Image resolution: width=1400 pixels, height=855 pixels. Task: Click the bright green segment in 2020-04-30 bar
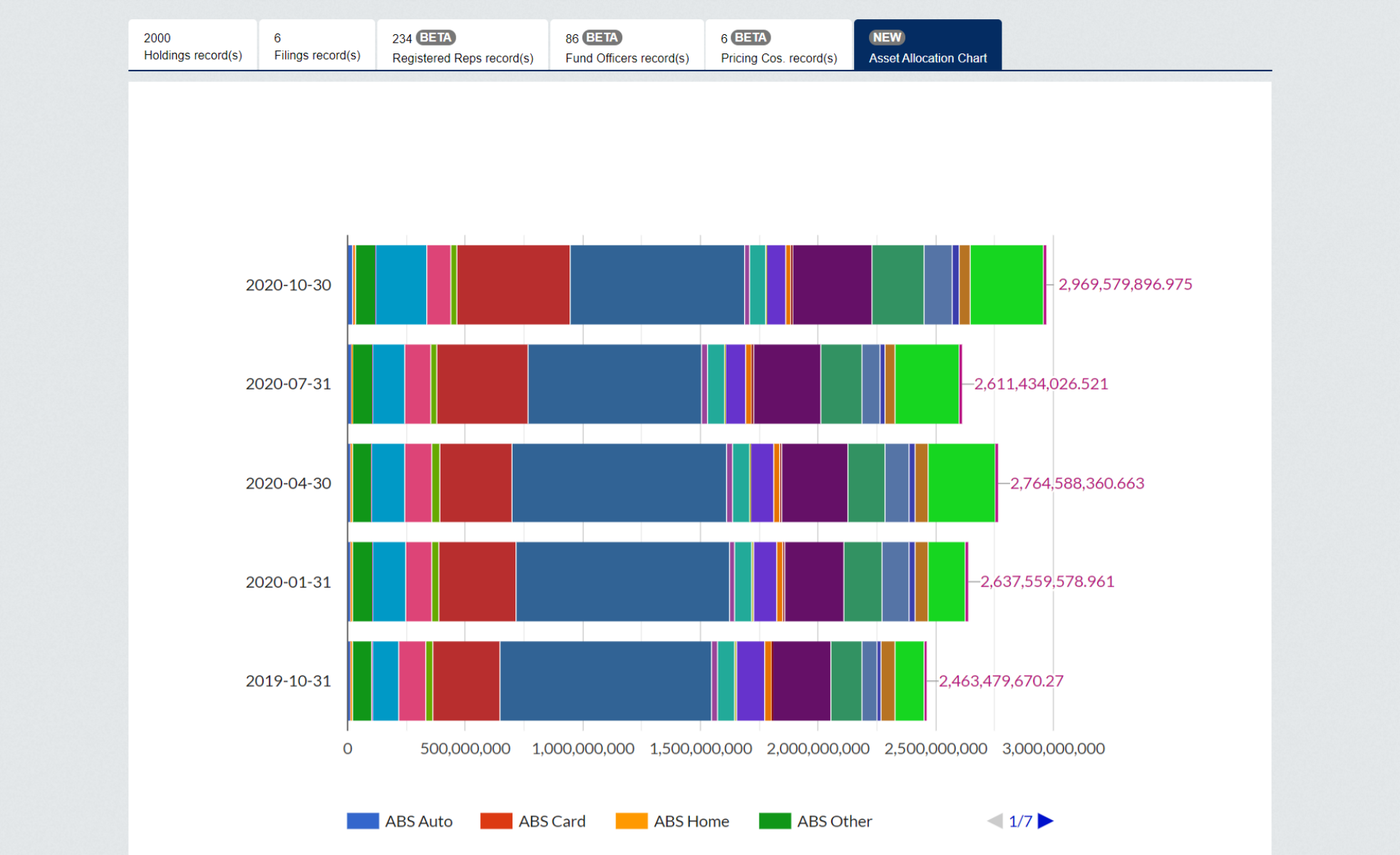click(x=961, y=483)
